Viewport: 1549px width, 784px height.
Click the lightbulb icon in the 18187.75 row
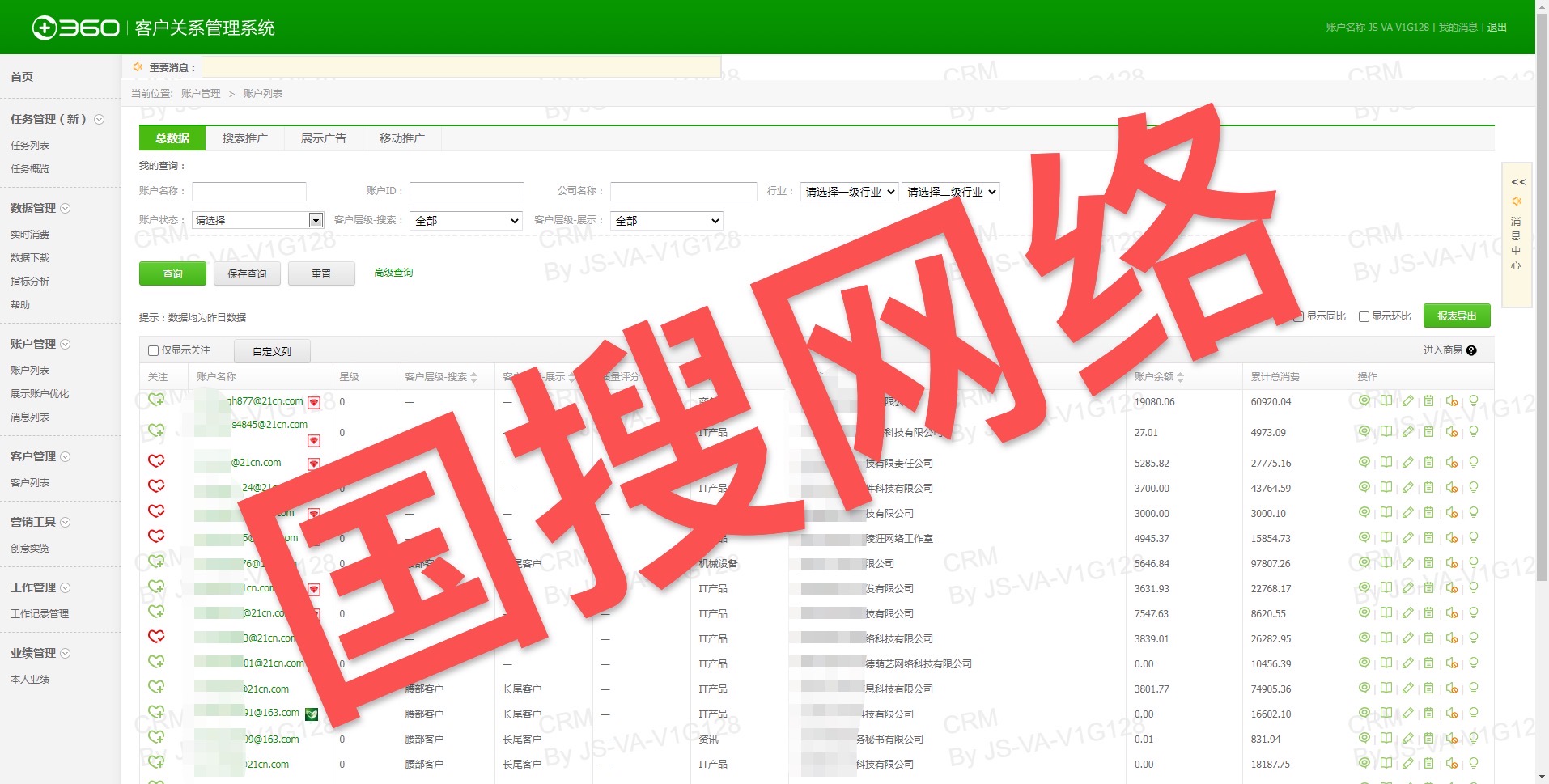[x=1474, y=763]
